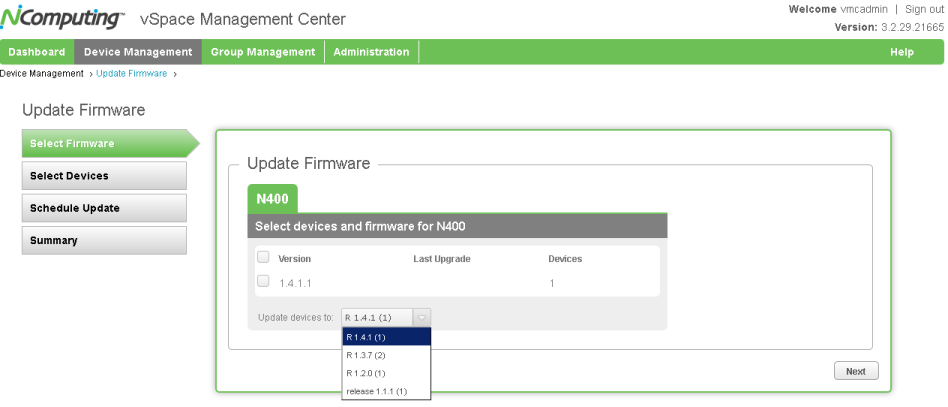Toggle the Update devices to dropdown arrow
Screen dimensions: 948x407
coord(422,317)
